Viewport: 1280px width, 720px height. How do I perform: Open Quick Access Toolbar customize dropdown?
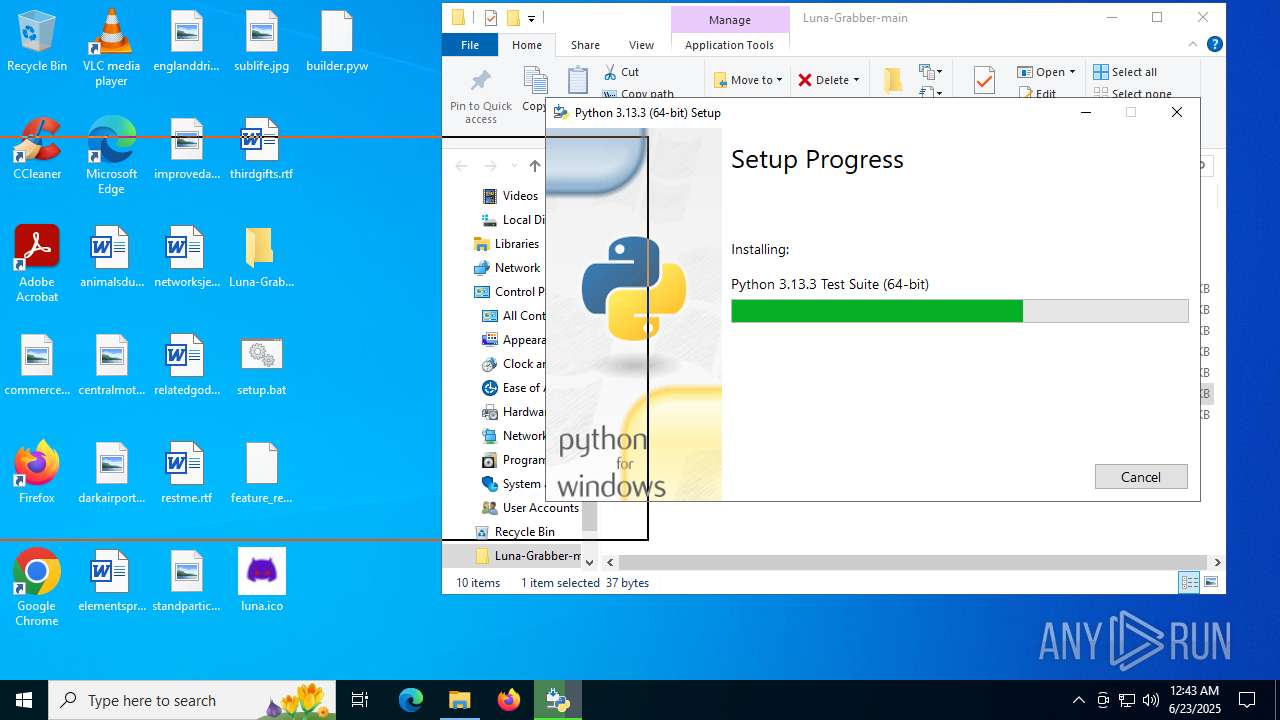click(x=532, y=18)
